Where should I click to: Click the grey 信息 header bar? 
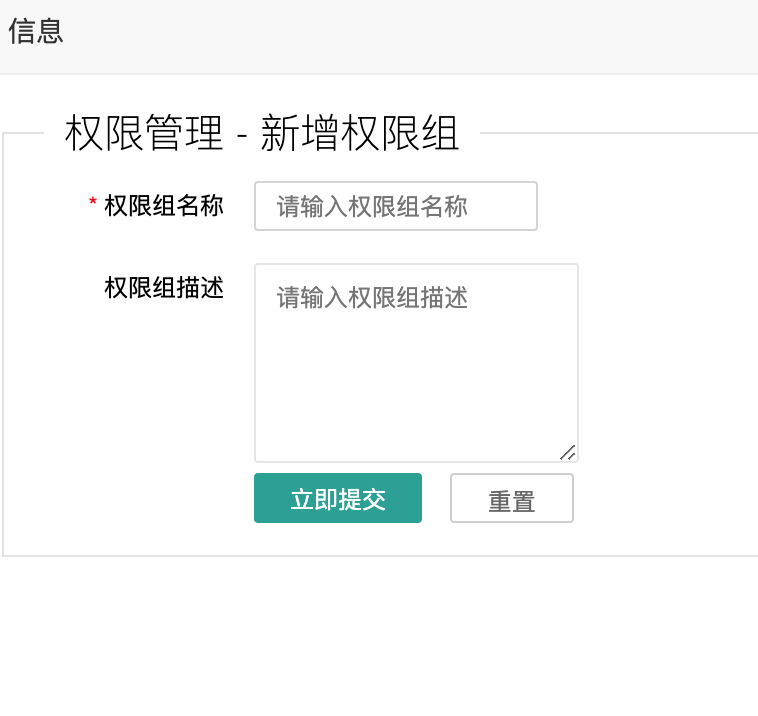click(x=400, y=36)
